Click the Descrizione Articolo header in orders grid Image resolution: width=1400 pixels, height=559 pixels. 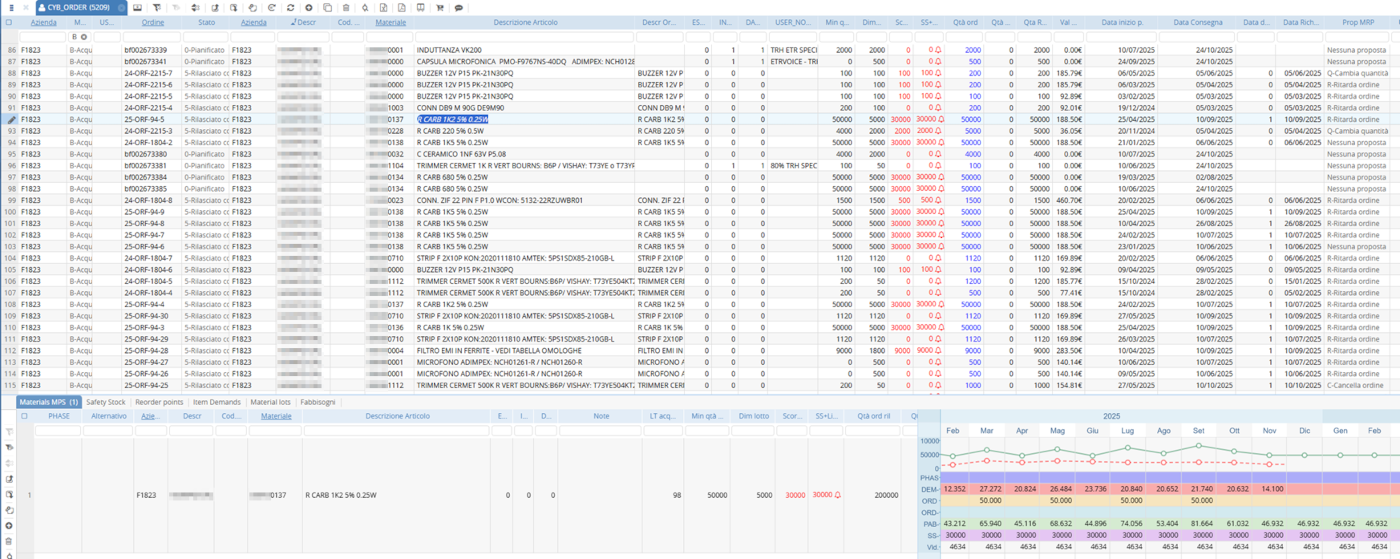pyautogui.click(x=525, y=22)
